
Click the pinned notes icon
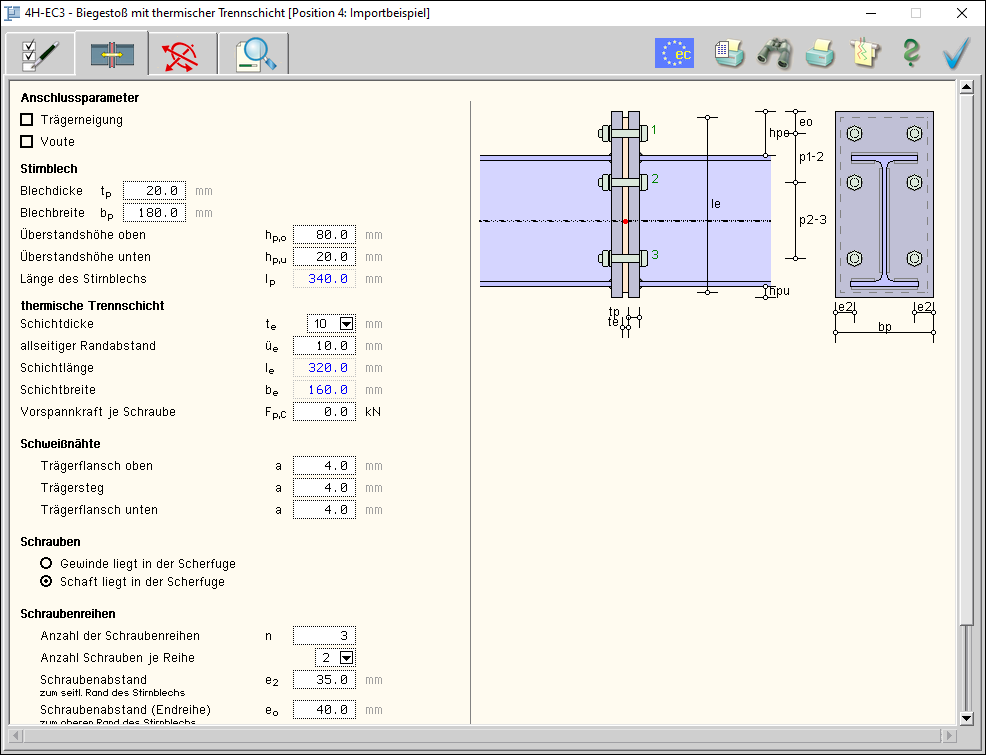865,53
